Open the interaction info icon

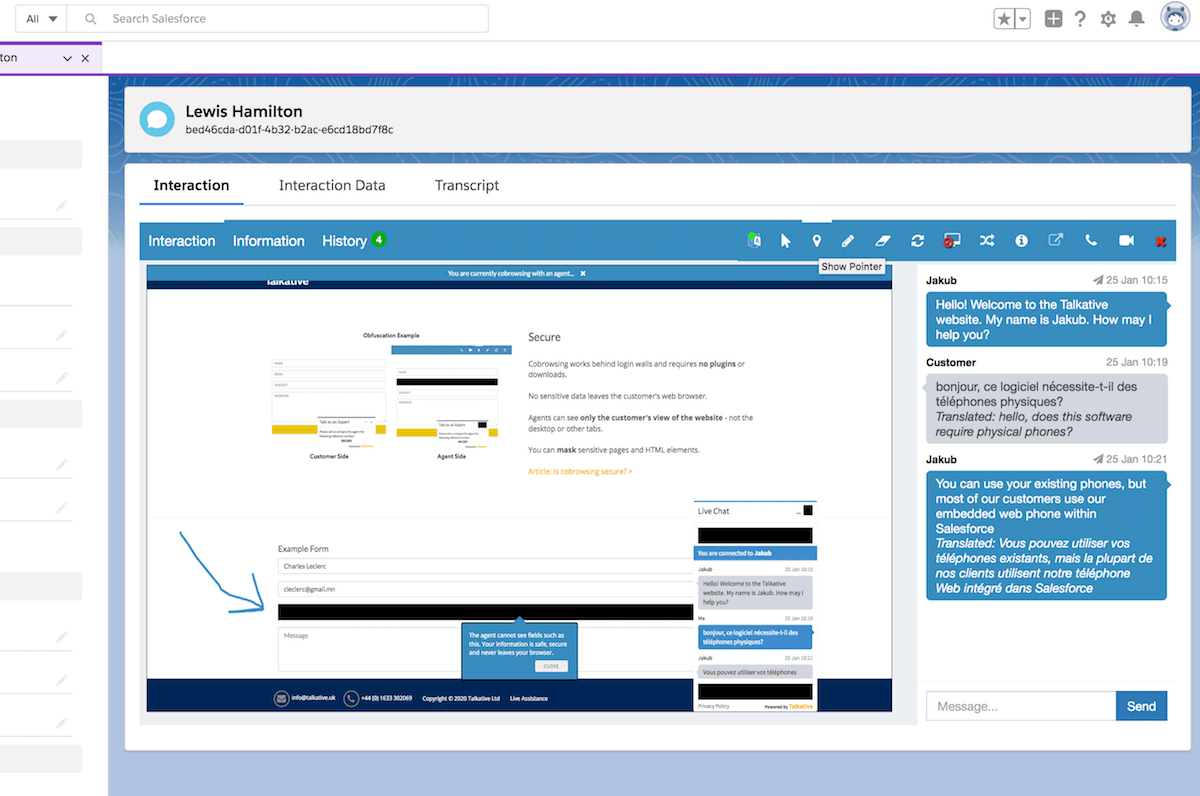tap(1021, 240)
